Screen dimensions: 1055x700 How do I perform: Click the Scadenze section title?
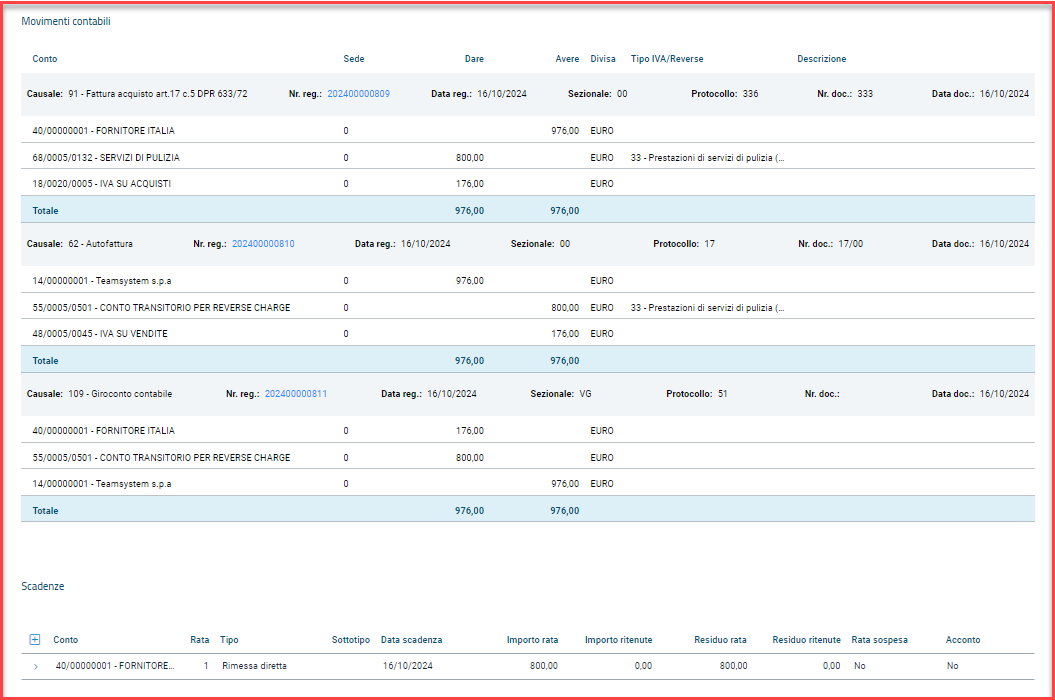click(x=42, y=586)
